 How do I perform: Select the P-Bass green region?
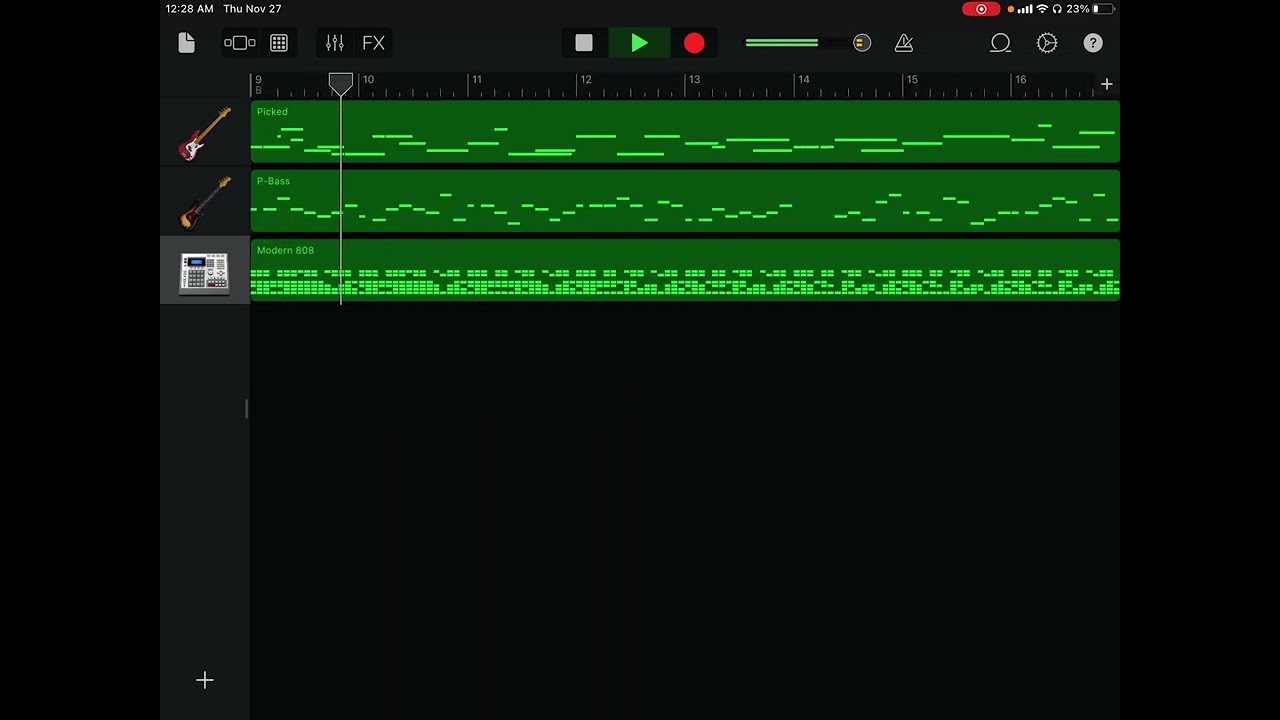coord(685,201)
